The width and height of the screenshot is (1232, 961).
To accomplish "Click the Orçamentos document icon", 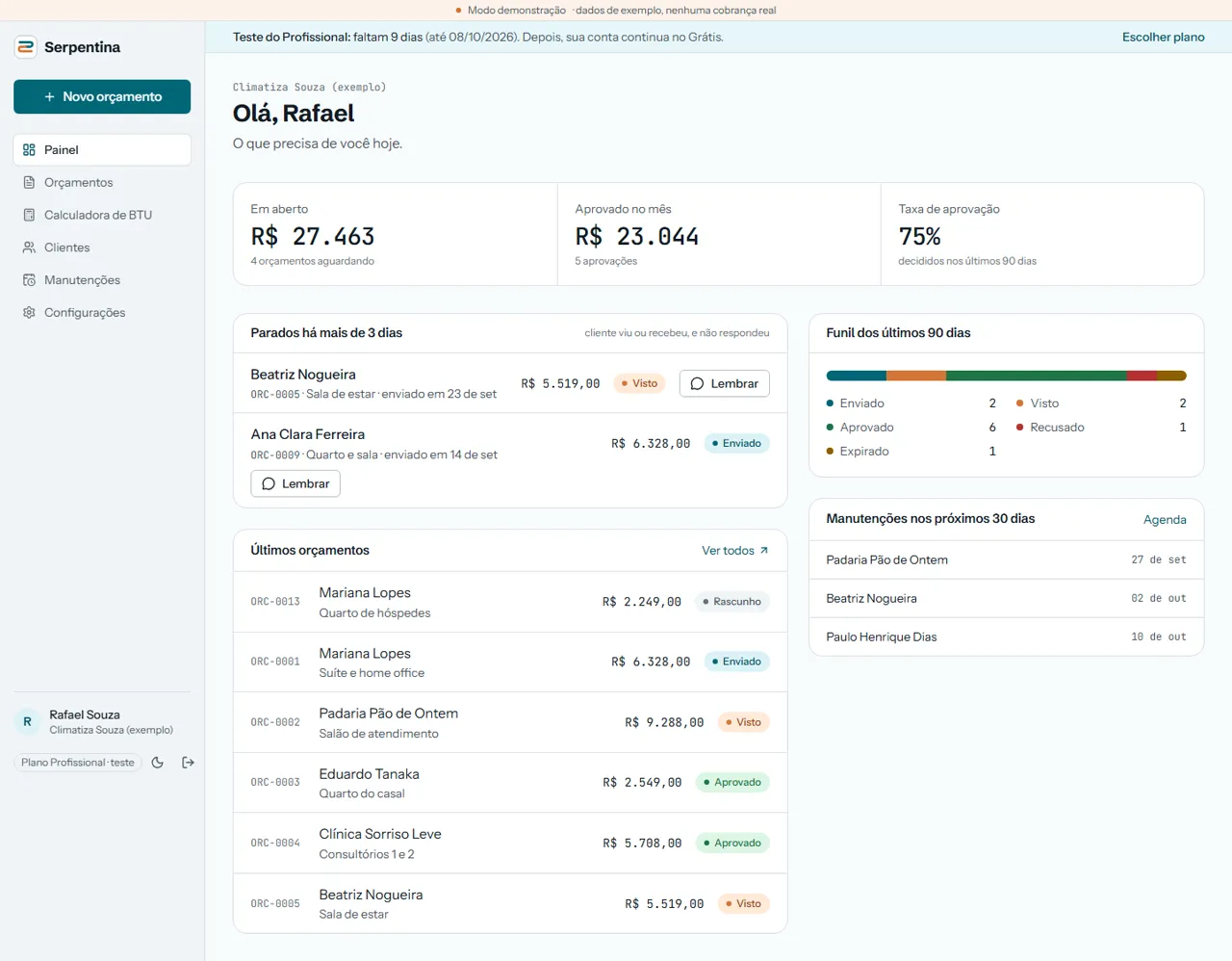I will pos(29,183).
